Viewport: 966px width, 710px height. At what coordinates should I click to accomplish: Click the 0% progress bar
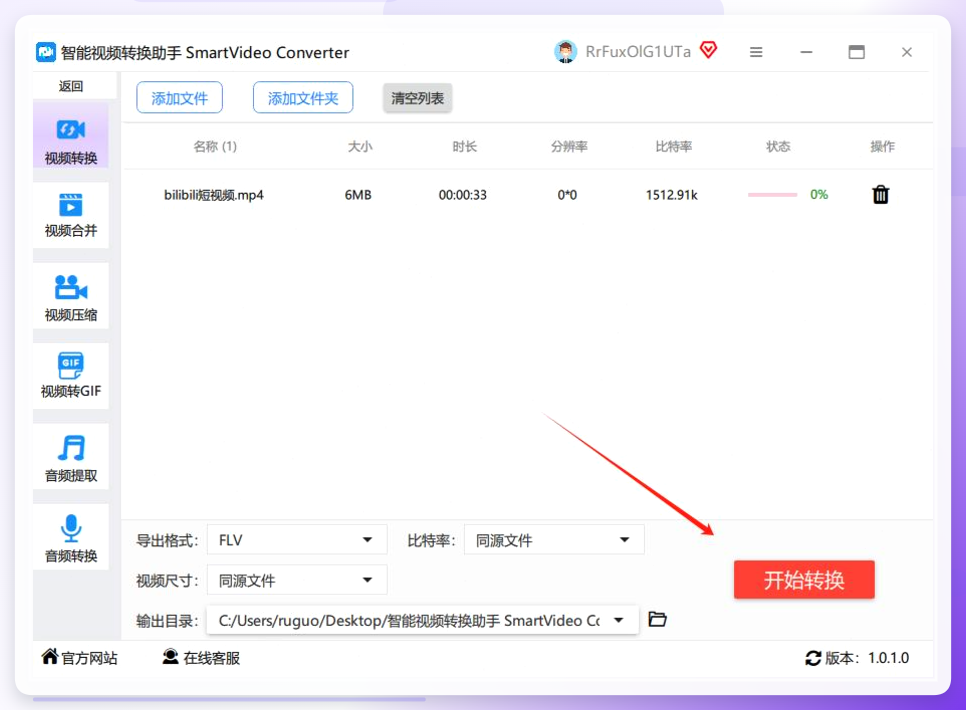point(772,195)
